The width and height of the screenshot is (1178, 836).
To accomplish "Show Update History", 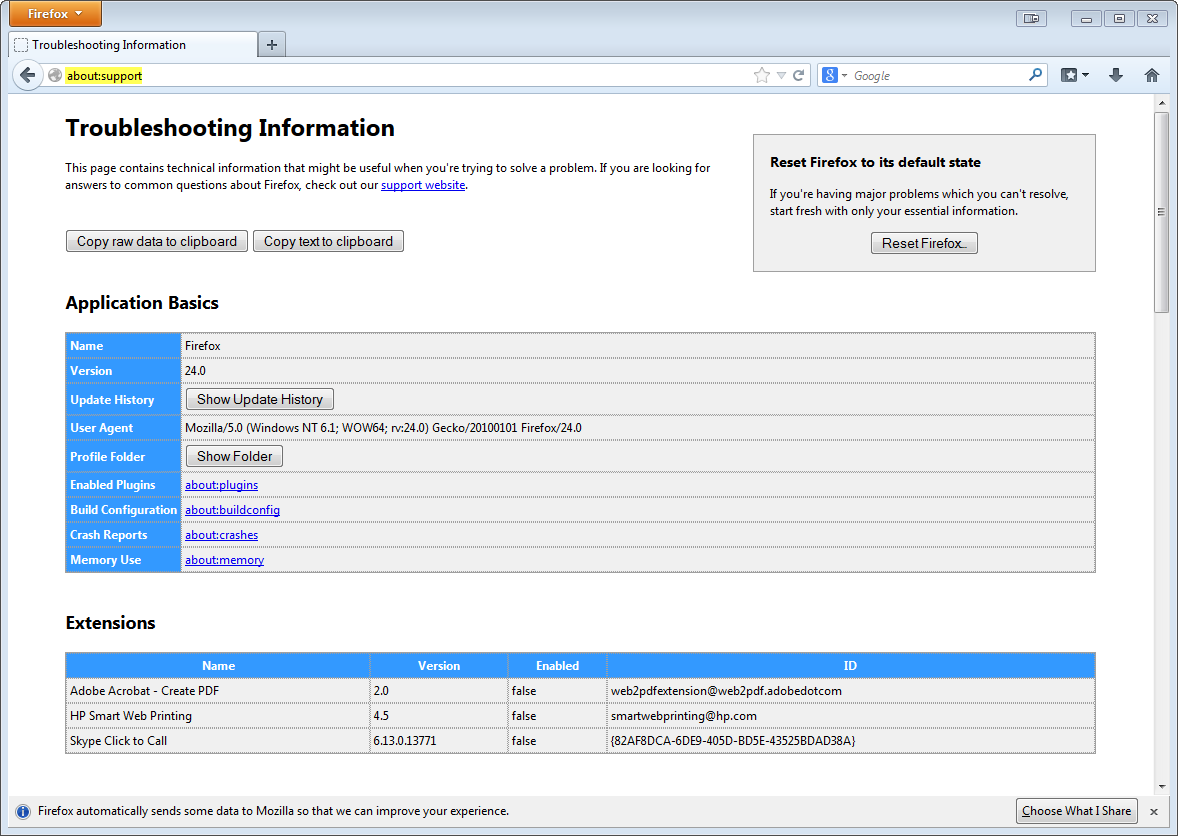I will [260, 400].
